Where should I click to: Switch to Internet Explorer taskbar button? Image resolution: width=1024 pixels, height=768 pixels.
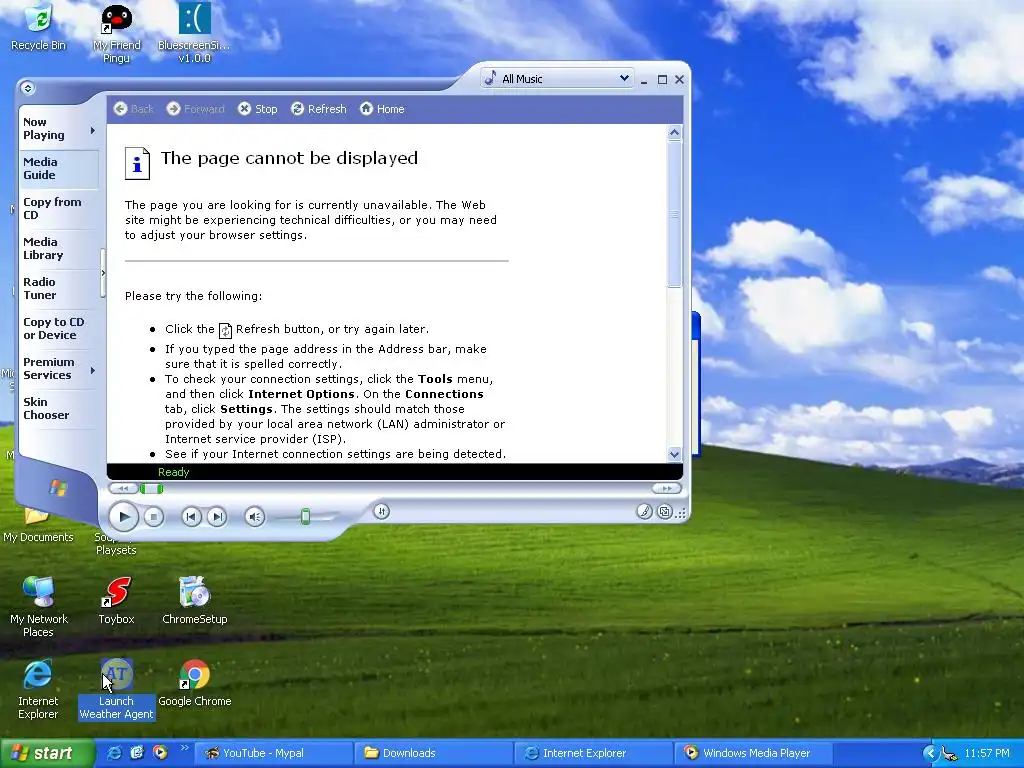click(x=594, y=753)
